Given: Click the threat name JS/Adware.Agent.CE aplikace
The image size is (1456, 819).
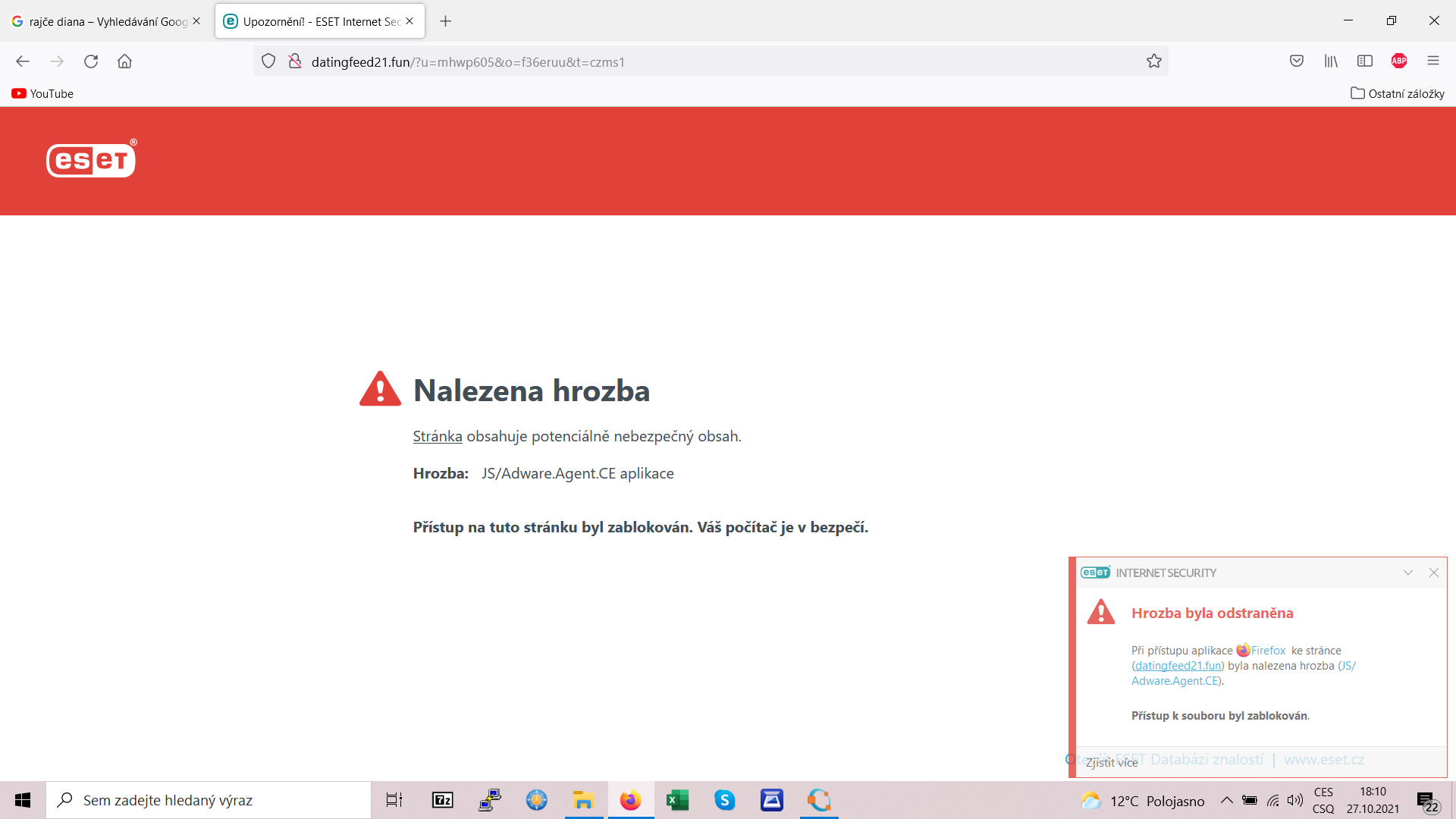Looking at the screenshot, I should (578, 473).
